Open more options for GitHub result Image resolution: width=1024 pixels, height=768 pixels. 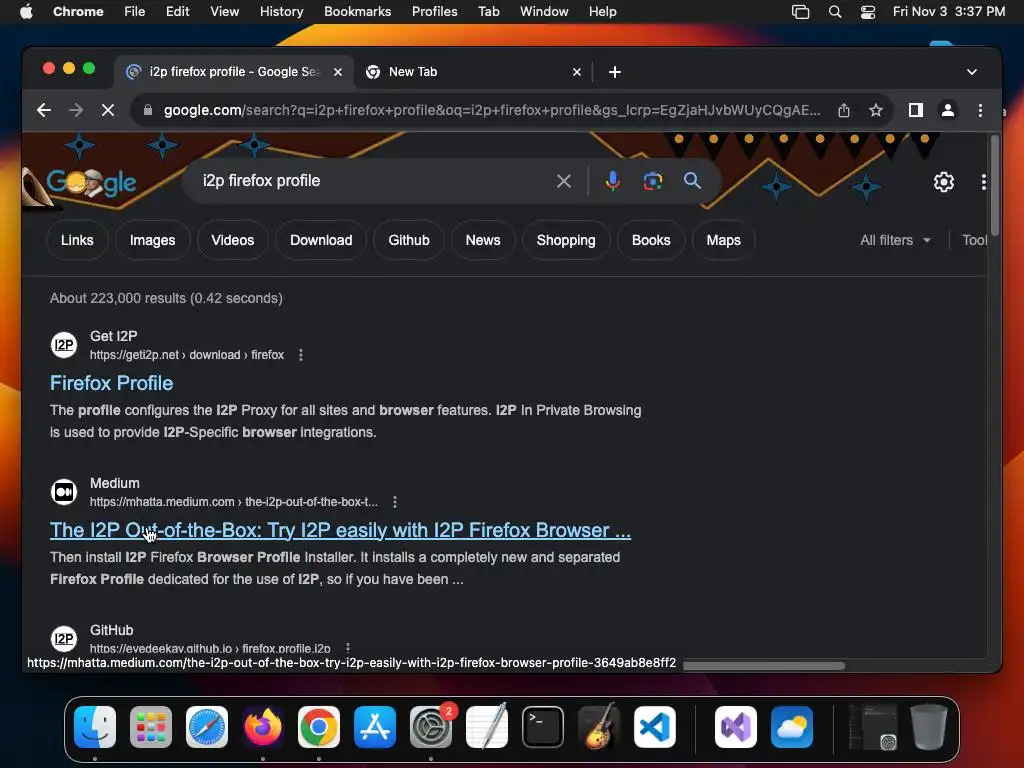[x=347, y=648]
